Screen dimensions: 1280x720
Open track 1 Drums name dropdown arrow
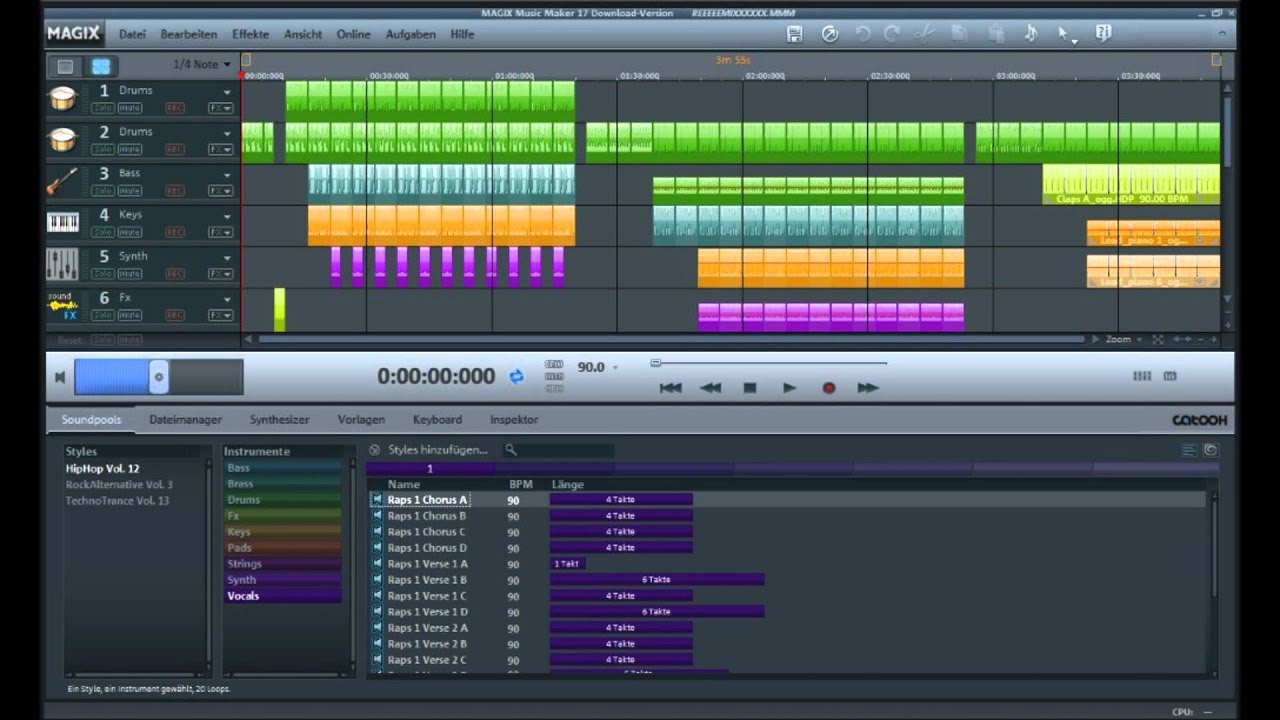(x=227, y=92)
